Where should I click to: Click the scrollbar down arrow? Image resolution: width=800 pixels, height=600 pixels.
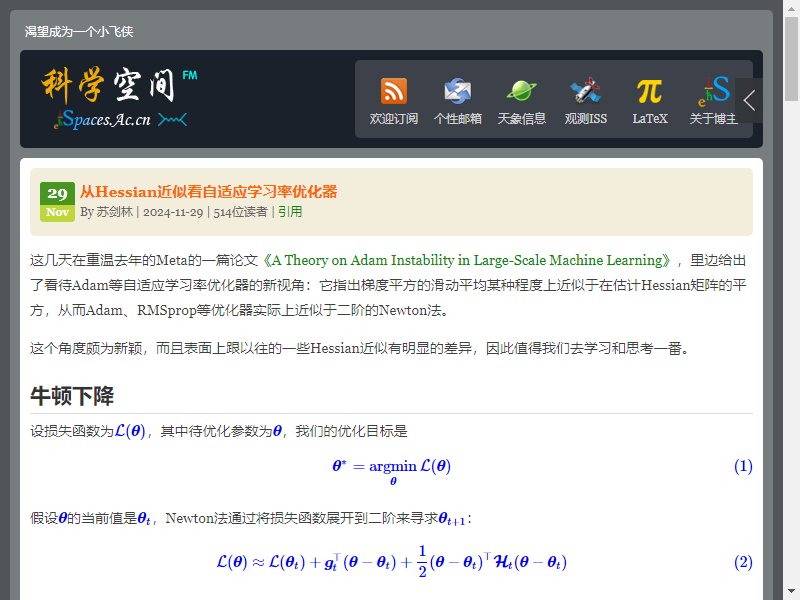click(791, 593)
